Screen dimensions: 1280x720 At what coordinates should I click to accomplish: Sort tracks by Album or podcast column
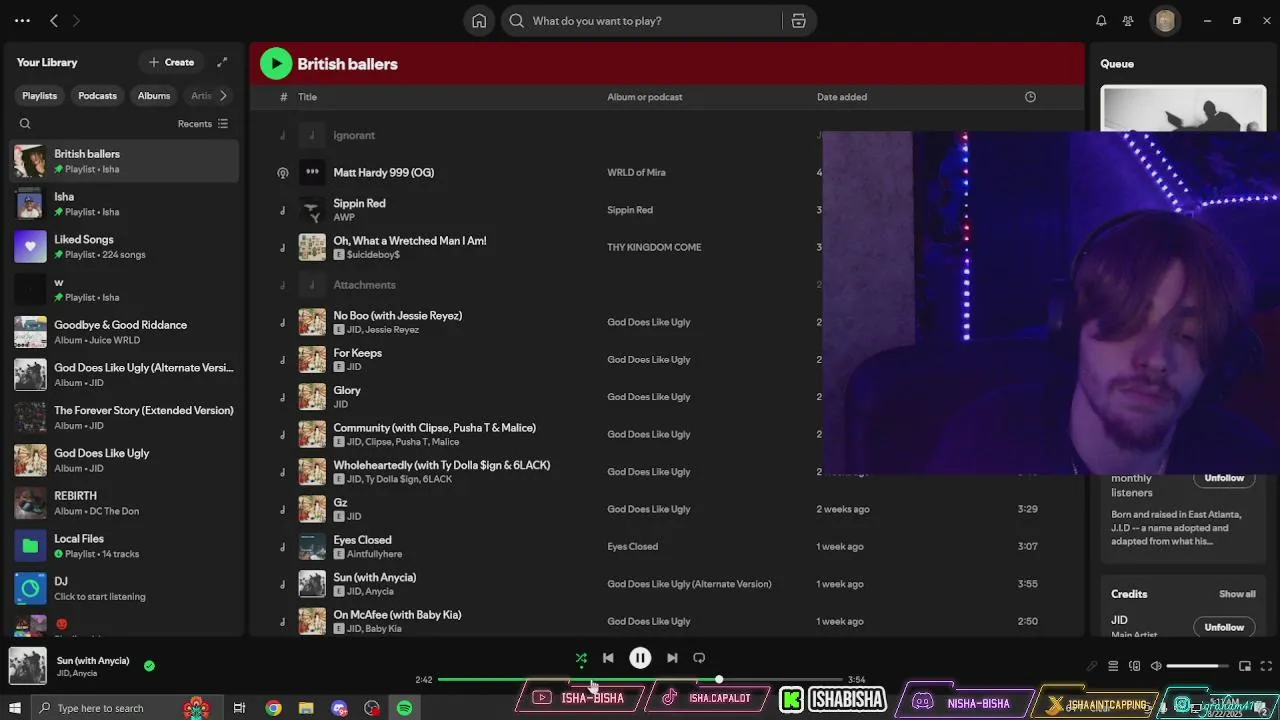pos(644,97)
